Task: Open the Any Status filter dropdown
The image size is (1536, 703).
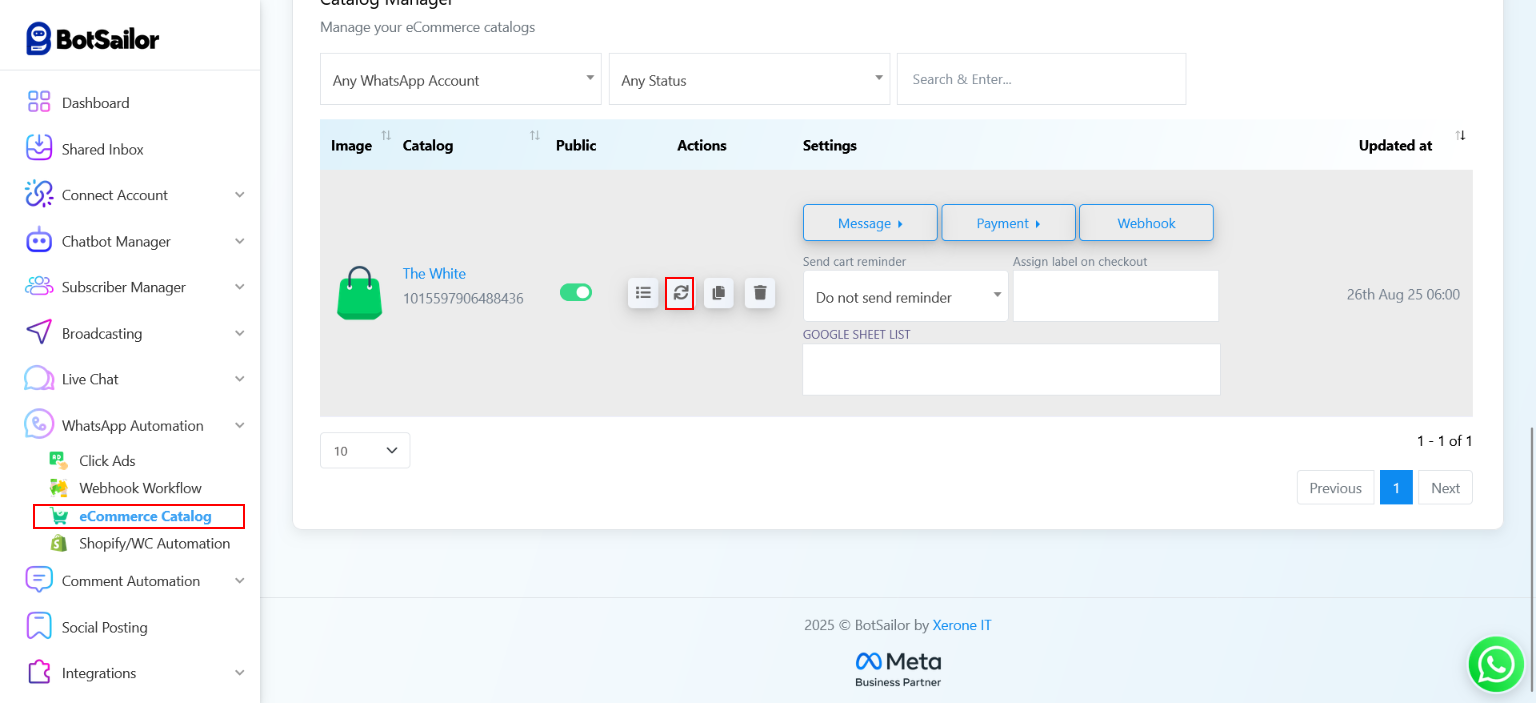Action: click(748, 79)
